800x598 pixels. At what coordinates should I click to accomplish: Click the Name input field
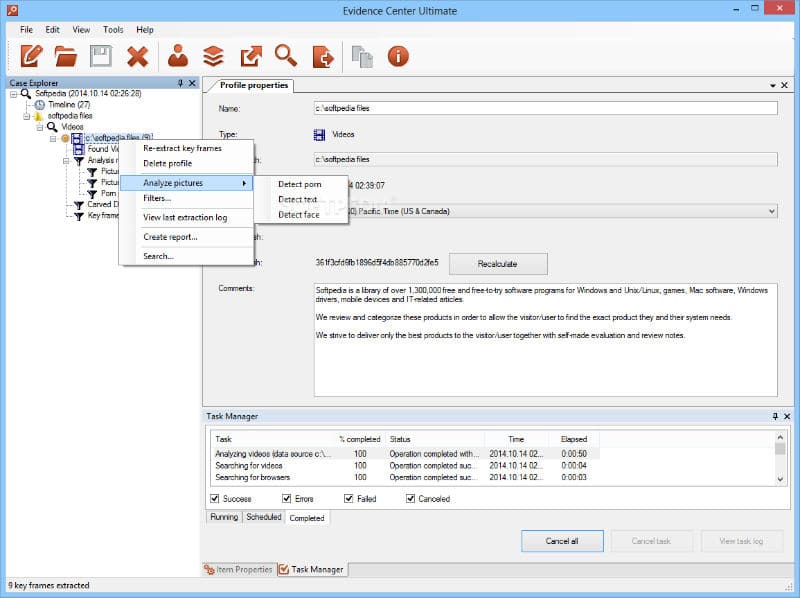546,108
